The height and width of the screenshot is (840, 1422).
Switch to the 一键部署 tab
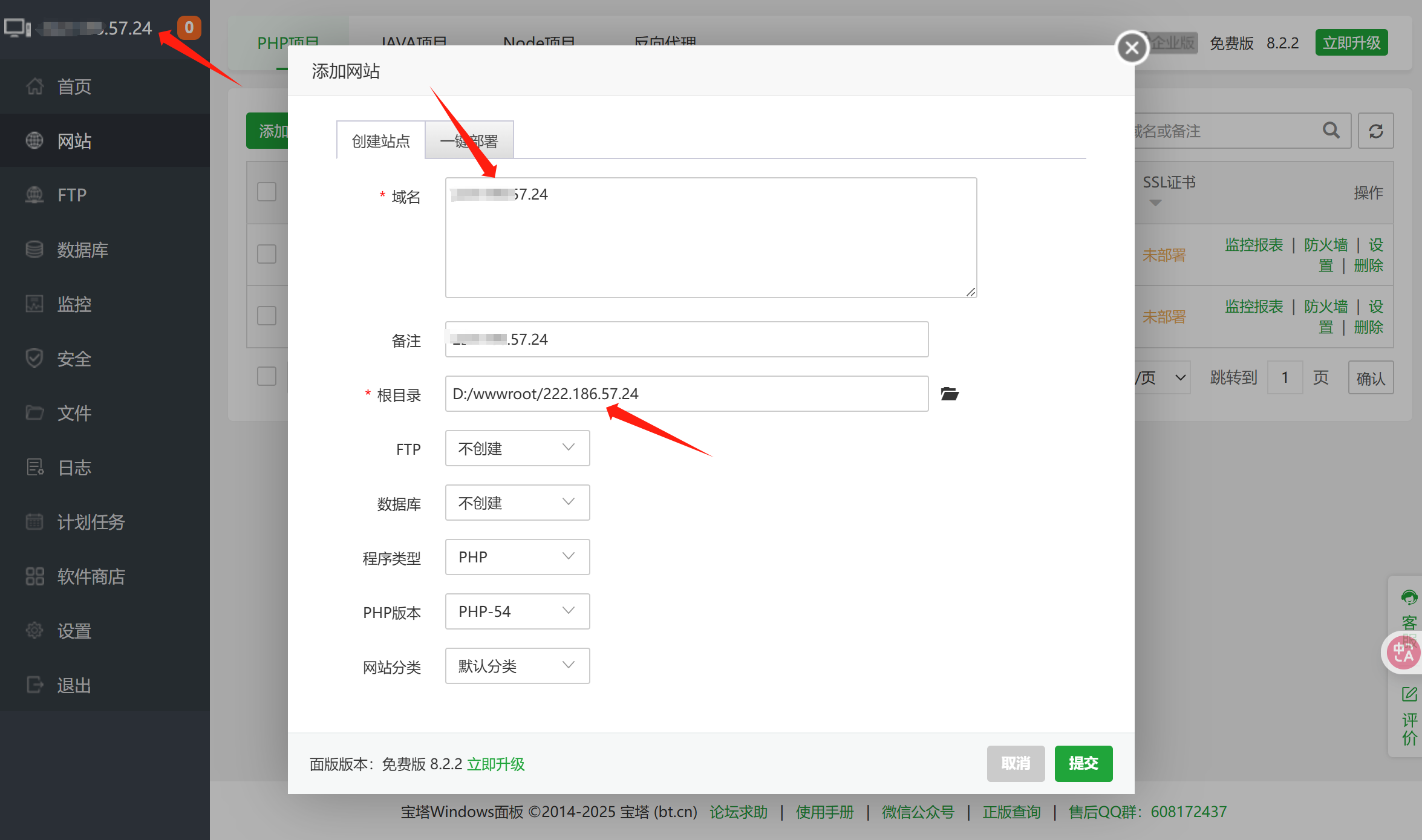click(469, 141)
